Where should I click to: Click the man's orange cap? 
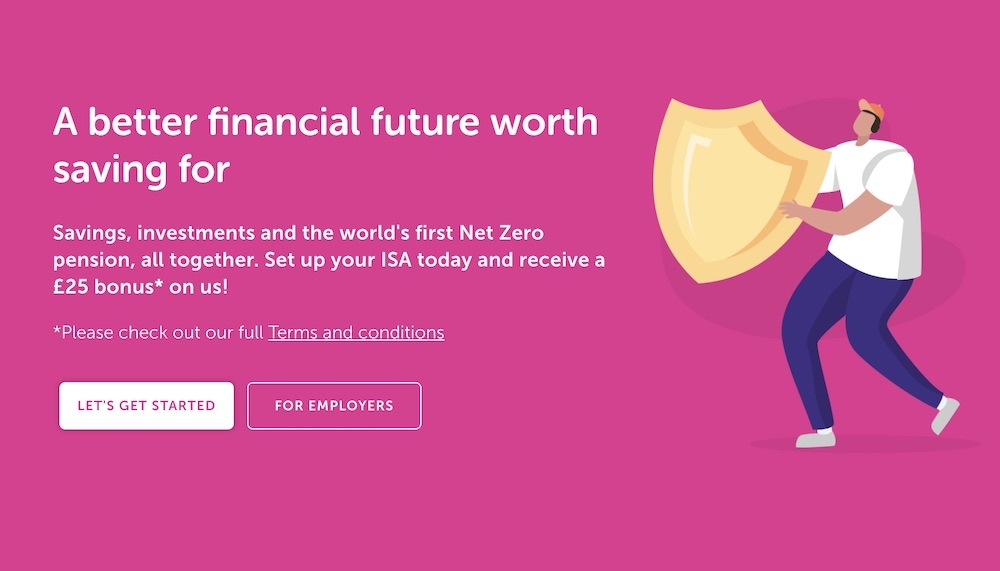872,108
